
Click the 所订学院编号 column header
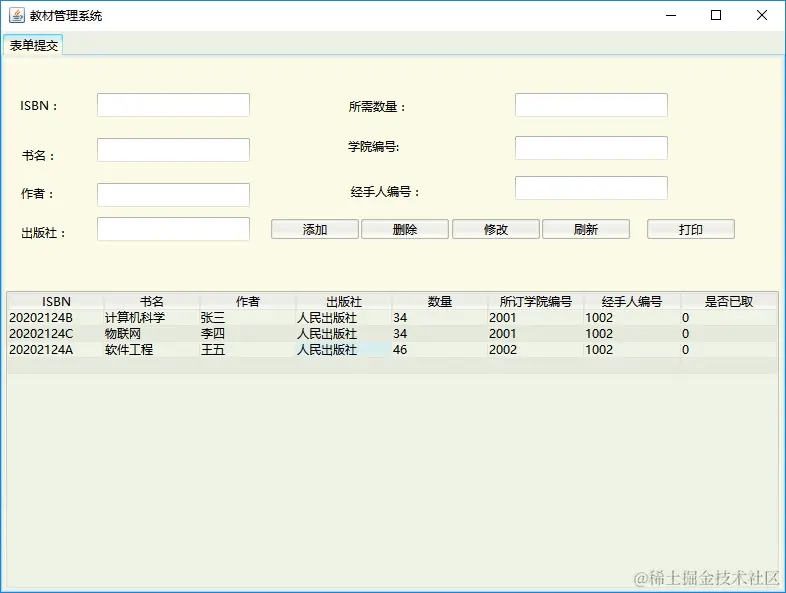(x=536, y=301)
